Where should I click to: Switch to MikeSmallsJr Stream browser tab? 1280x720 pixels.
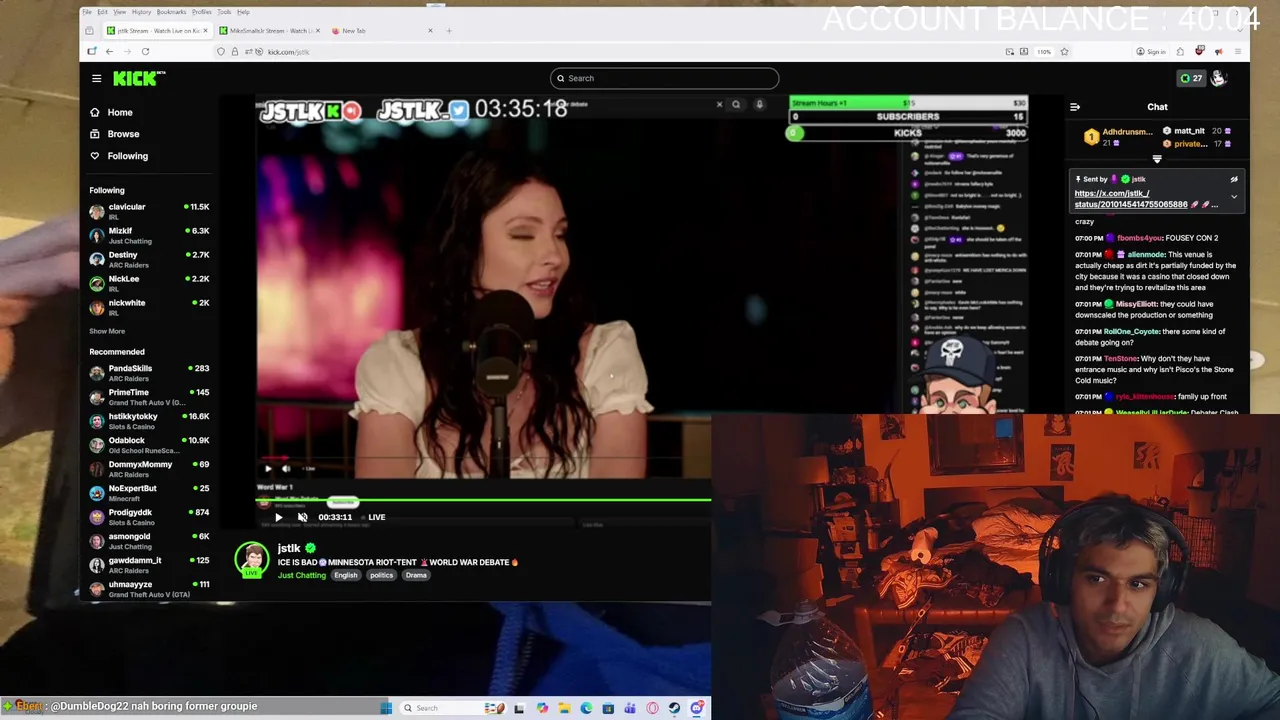[x=269, y=31]
